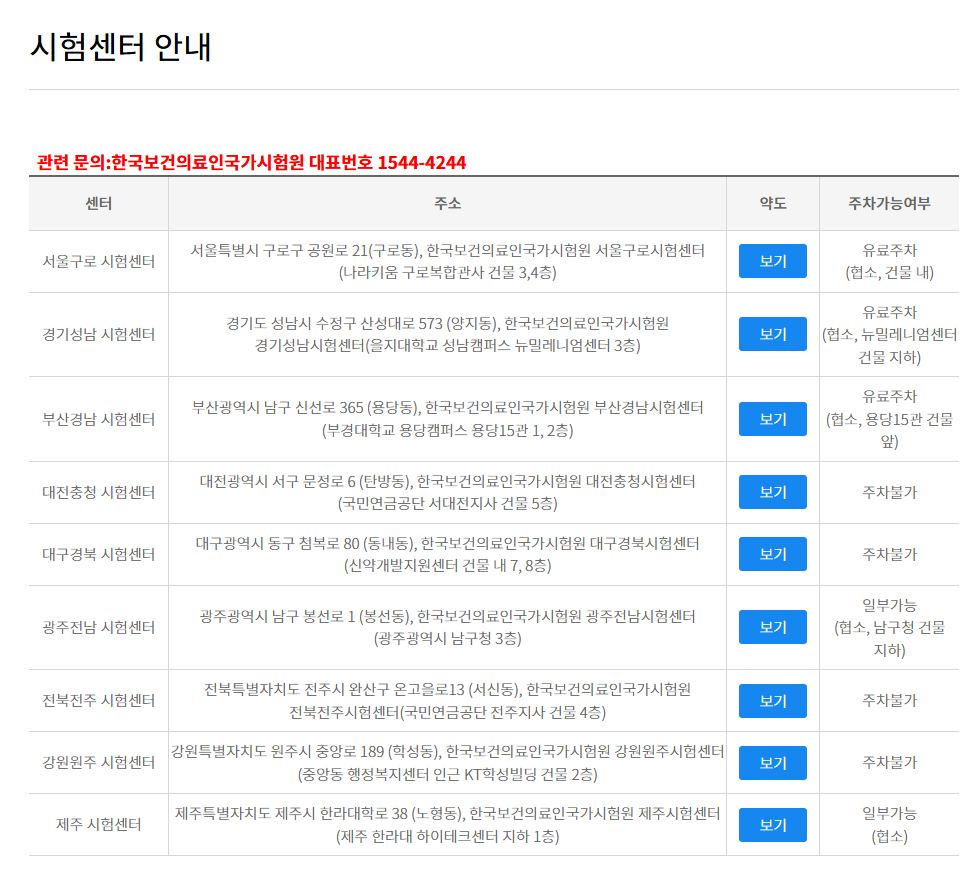972x879 pixels.
Task: Click 주차불가 in the 전북전주 row
Action: tap(889, 700)
